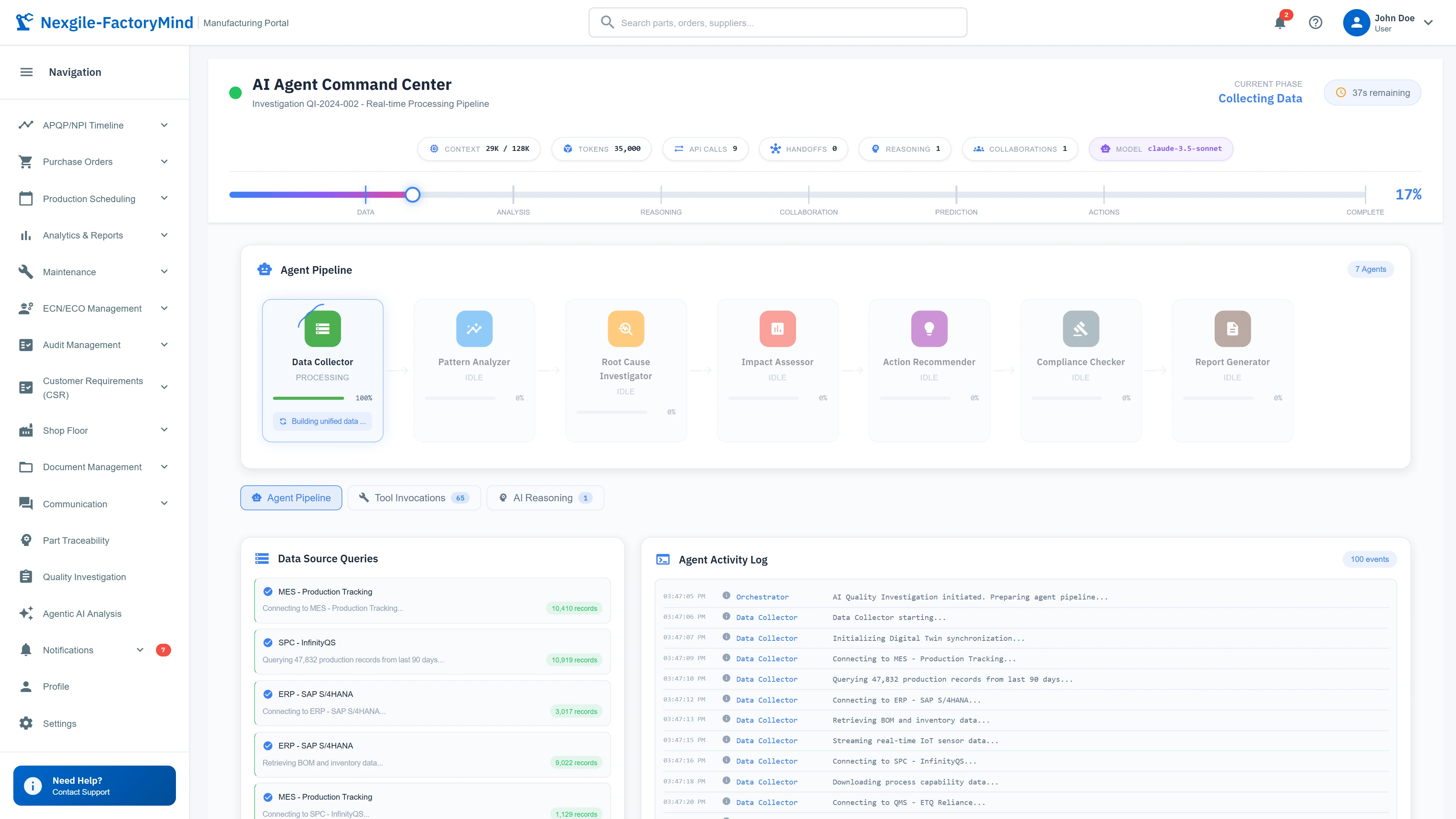Click the Data Collector completed query checkmark
Image resolution: width=1456 pixels, height=819 pixels.
click(267, 592)
